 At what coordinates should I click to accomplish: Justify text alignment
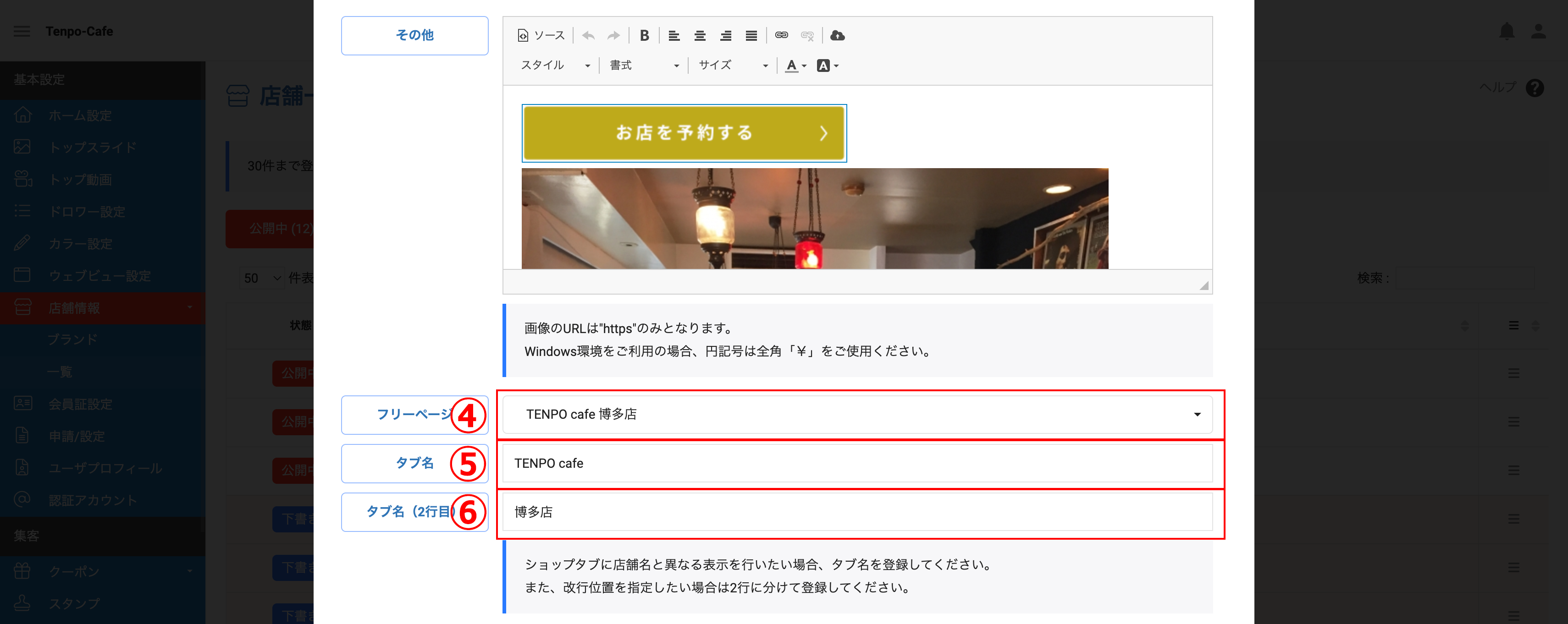coord(751,35)
